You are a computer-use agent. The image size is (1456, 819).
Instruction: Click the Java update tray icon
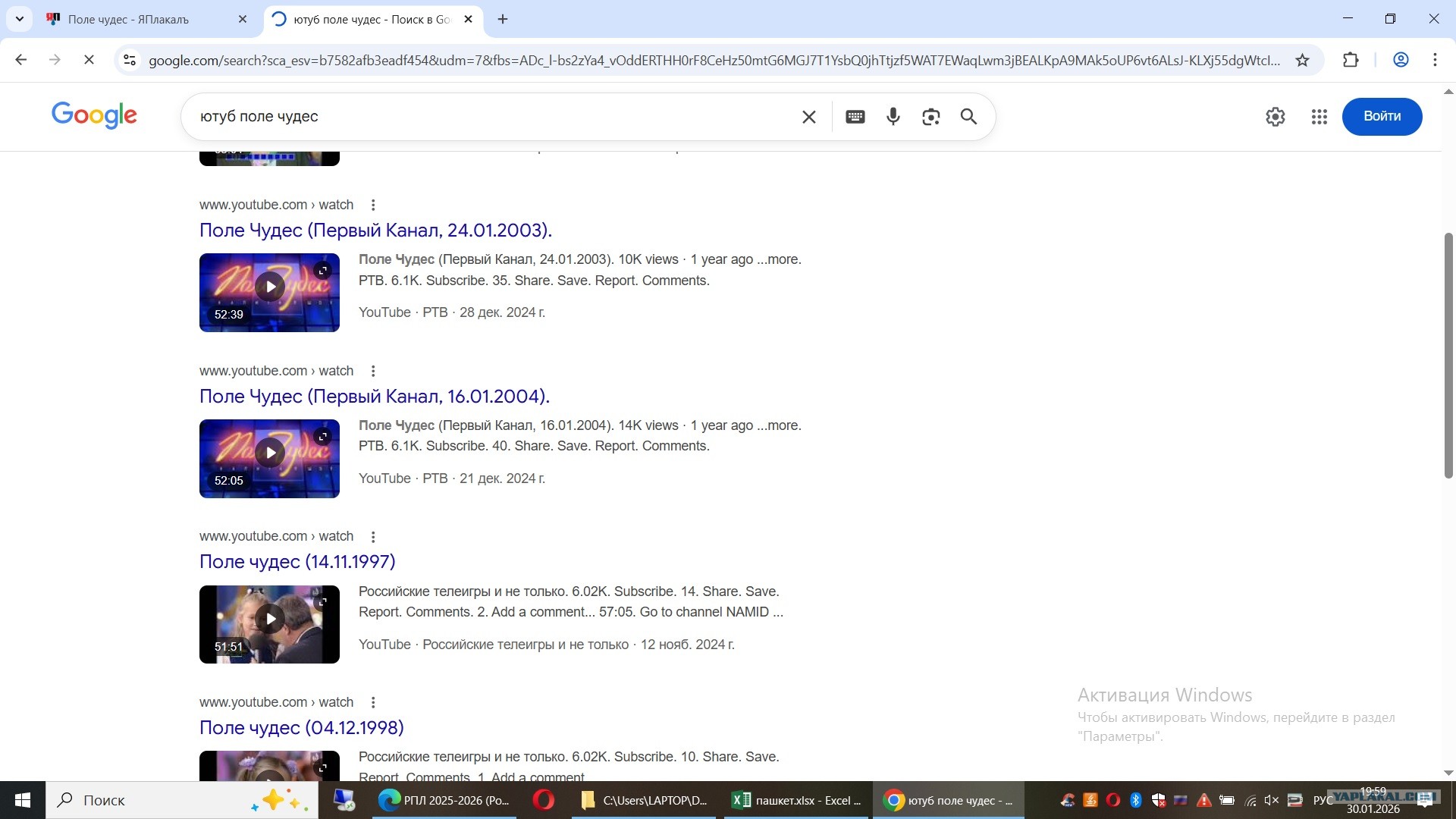click(x=1090, y=800)
